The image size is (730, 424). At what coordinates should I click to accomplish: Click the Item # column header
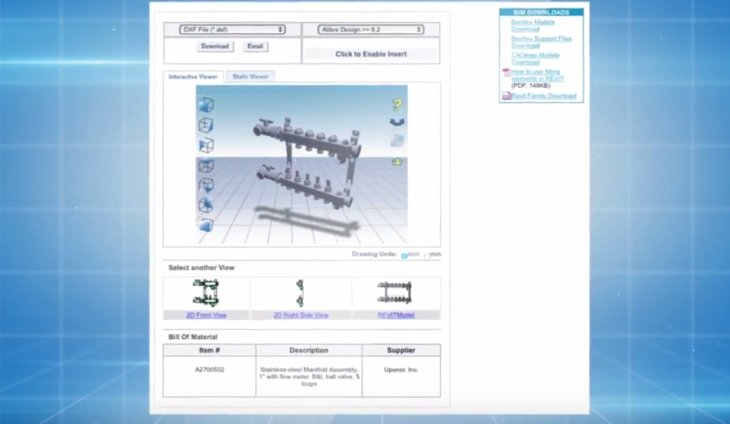(x=210, y=350)
